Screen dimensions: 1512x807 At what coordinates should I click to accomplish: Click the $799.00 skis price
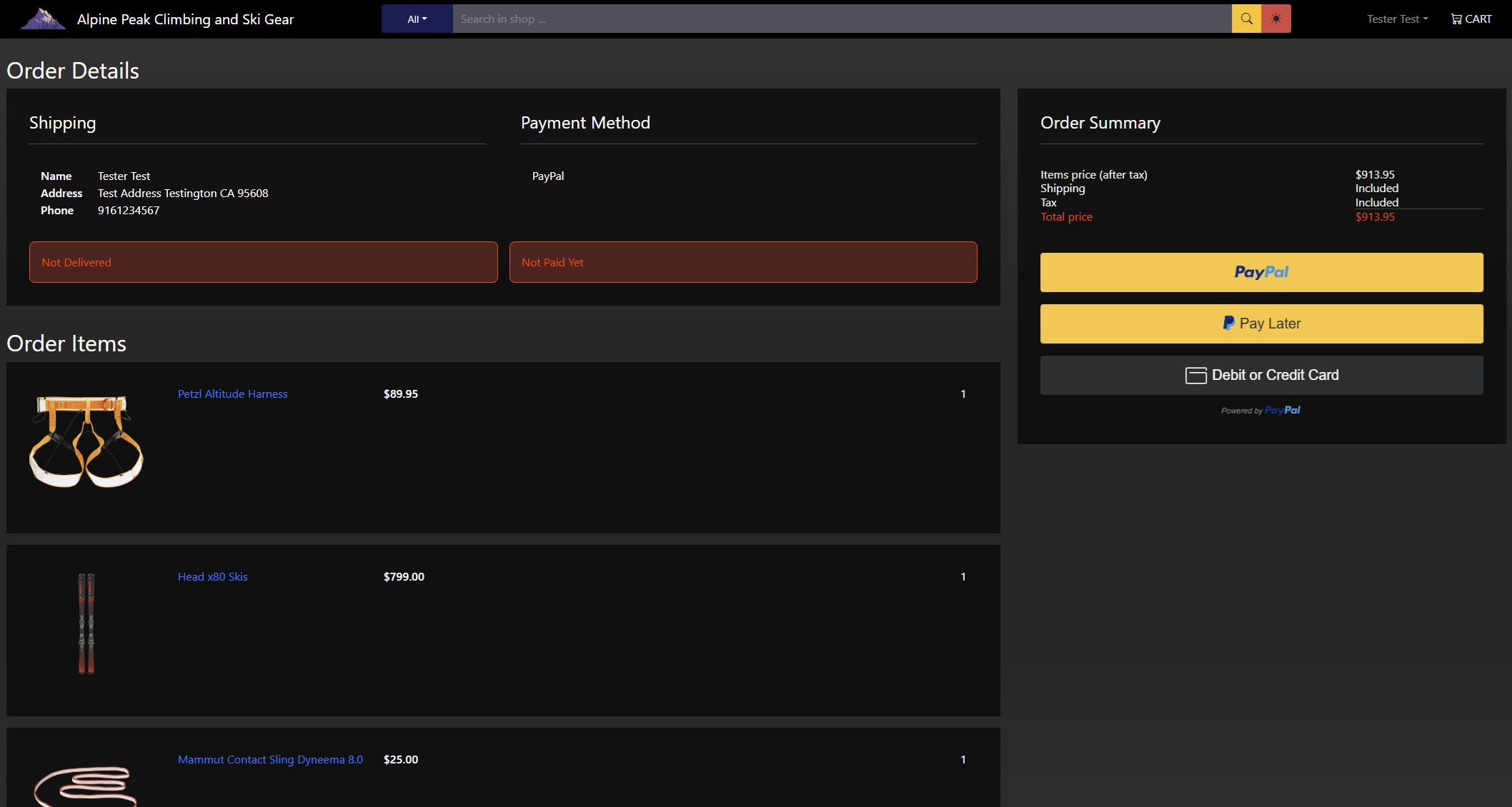[x=404, y=577]
